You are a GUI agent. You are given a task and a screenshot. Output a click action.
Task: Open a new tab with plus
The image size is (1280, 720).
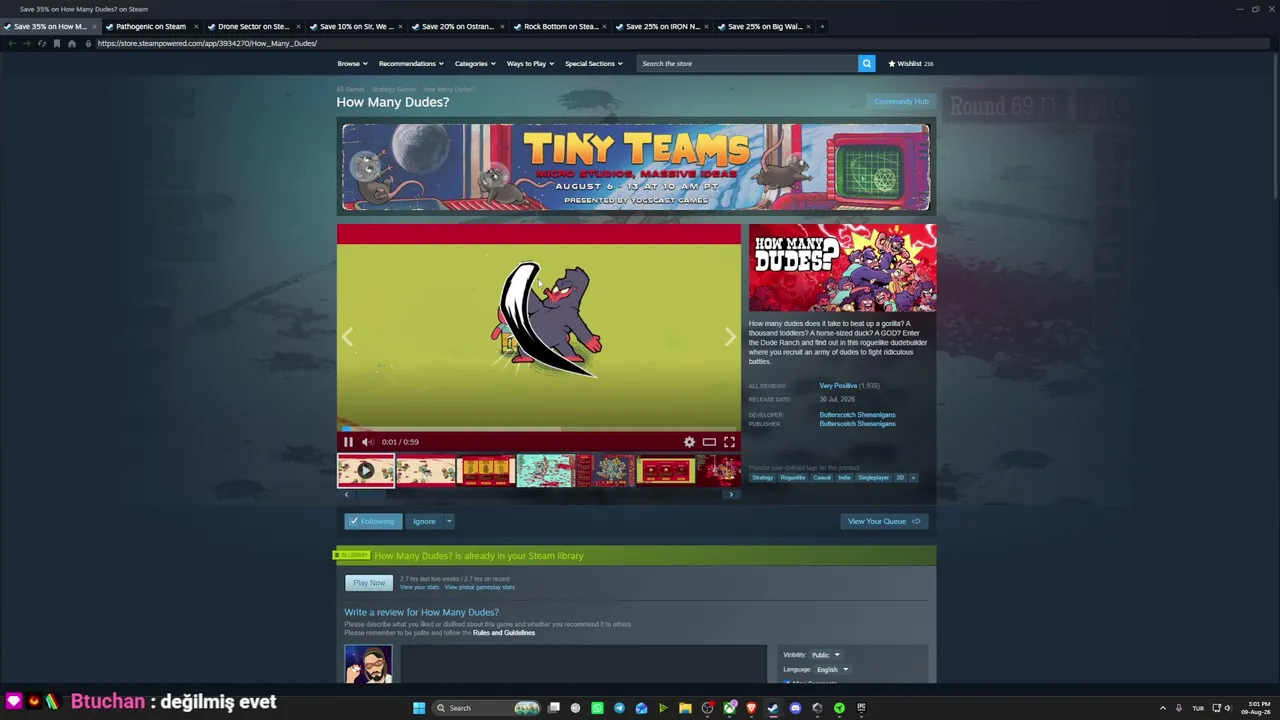tap(822, 26)
